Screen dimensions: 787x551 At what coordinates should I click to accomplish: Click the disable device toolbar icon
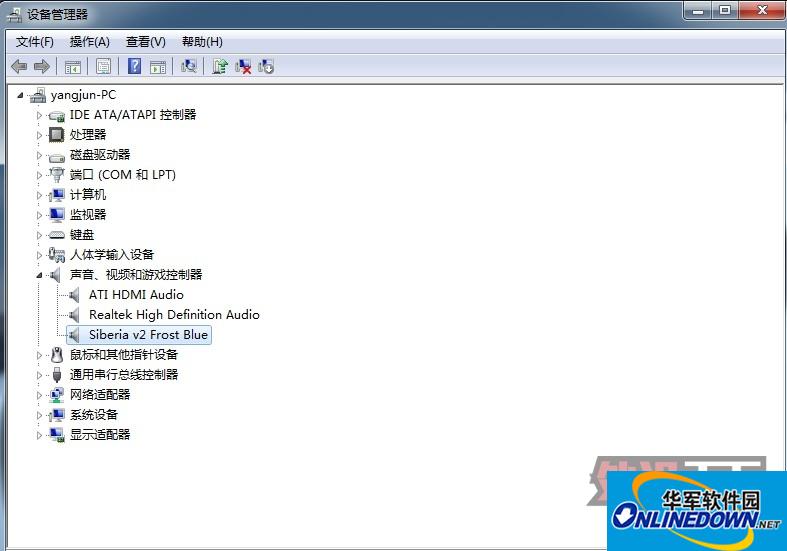click(x=266, y=66)
